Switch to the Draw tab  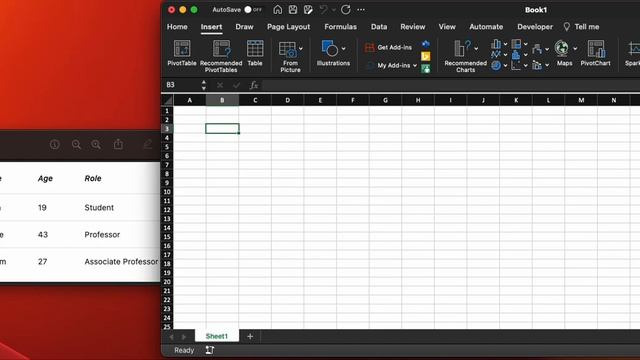(244, 27)
